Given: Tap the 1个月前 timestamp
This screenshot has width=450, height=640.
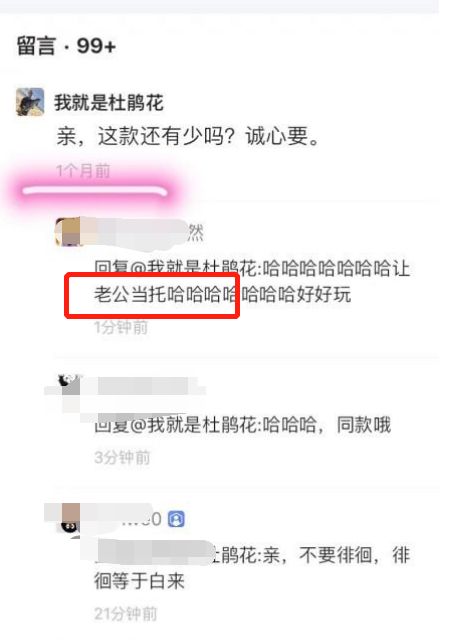Looking at the screenshot, I should click(83, 171).
